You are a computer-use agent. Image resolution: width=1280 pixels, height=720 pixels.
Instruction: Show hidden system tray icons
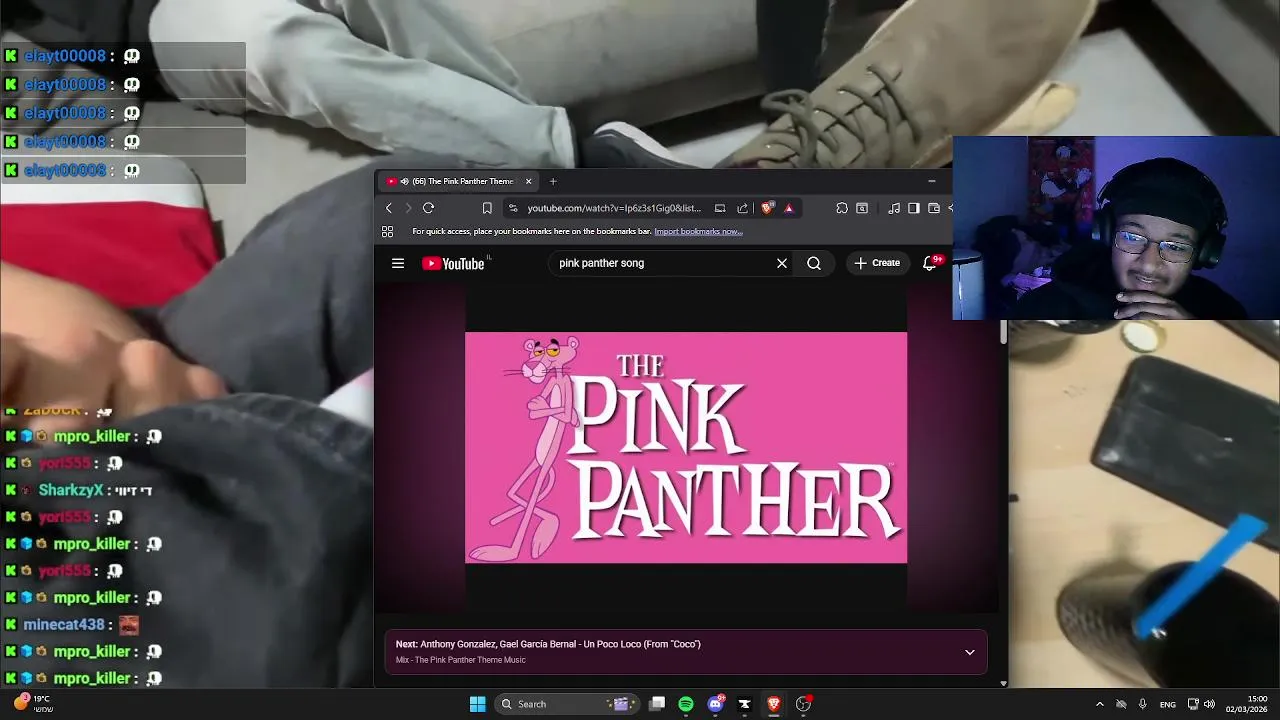(x=1099, y=704)
